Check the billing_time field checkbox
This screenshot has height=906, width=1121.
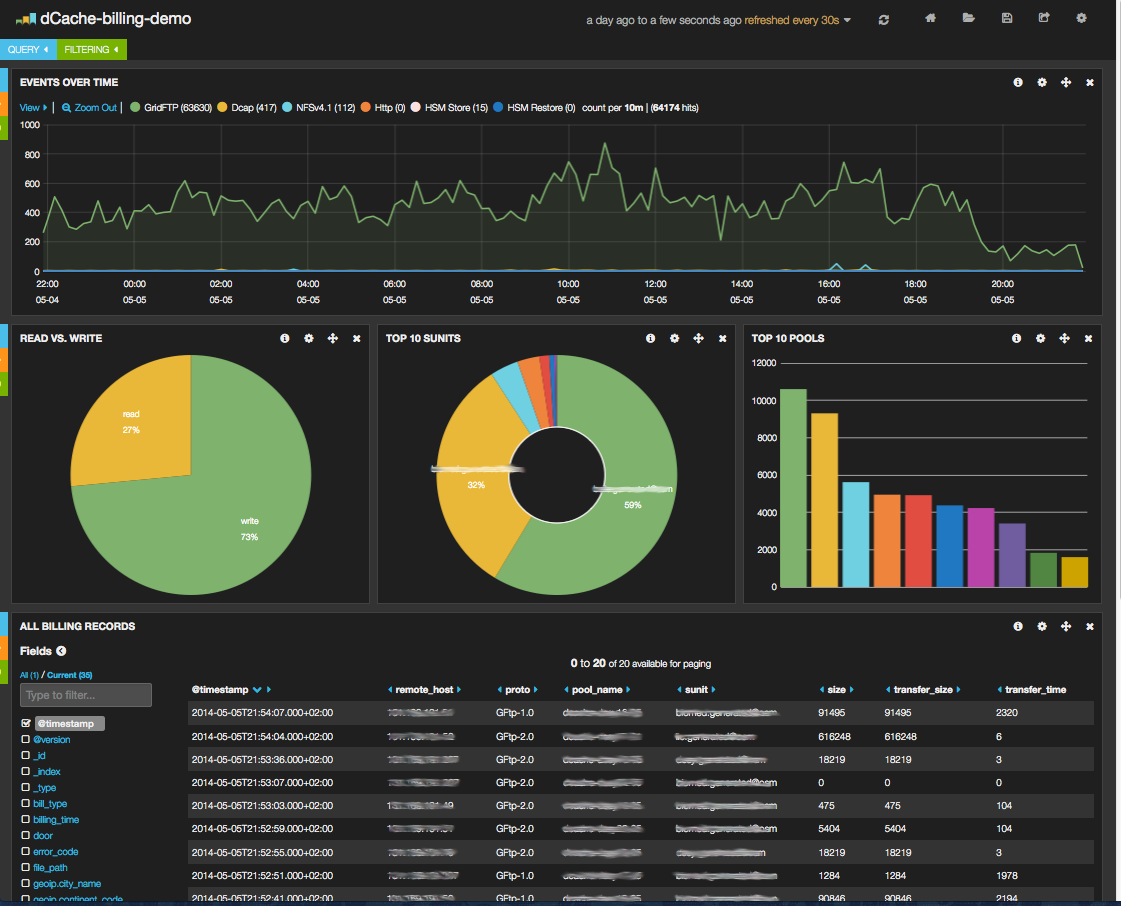[x=26, y=819]
